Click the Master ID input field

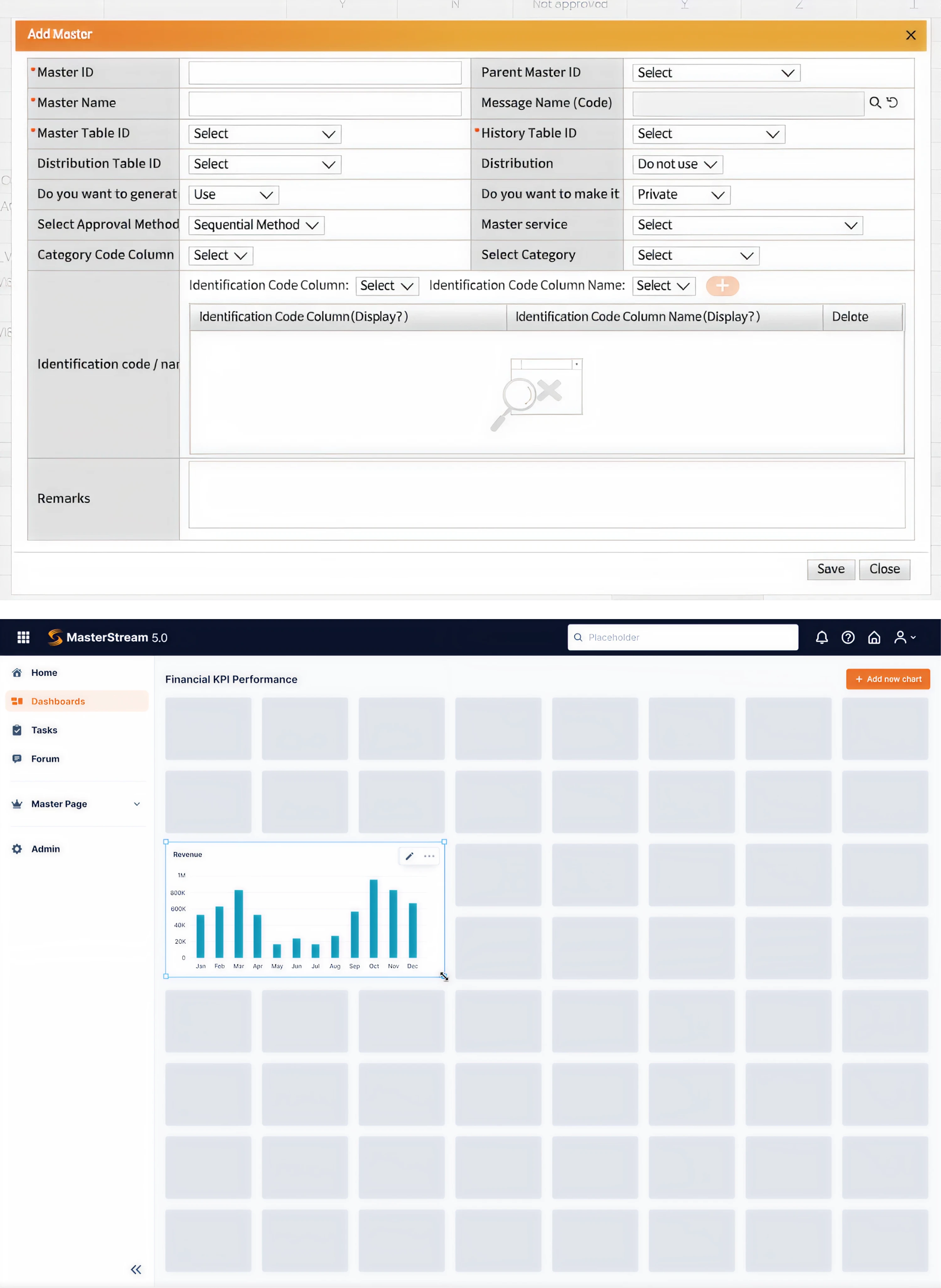click(x=325, y=72)
